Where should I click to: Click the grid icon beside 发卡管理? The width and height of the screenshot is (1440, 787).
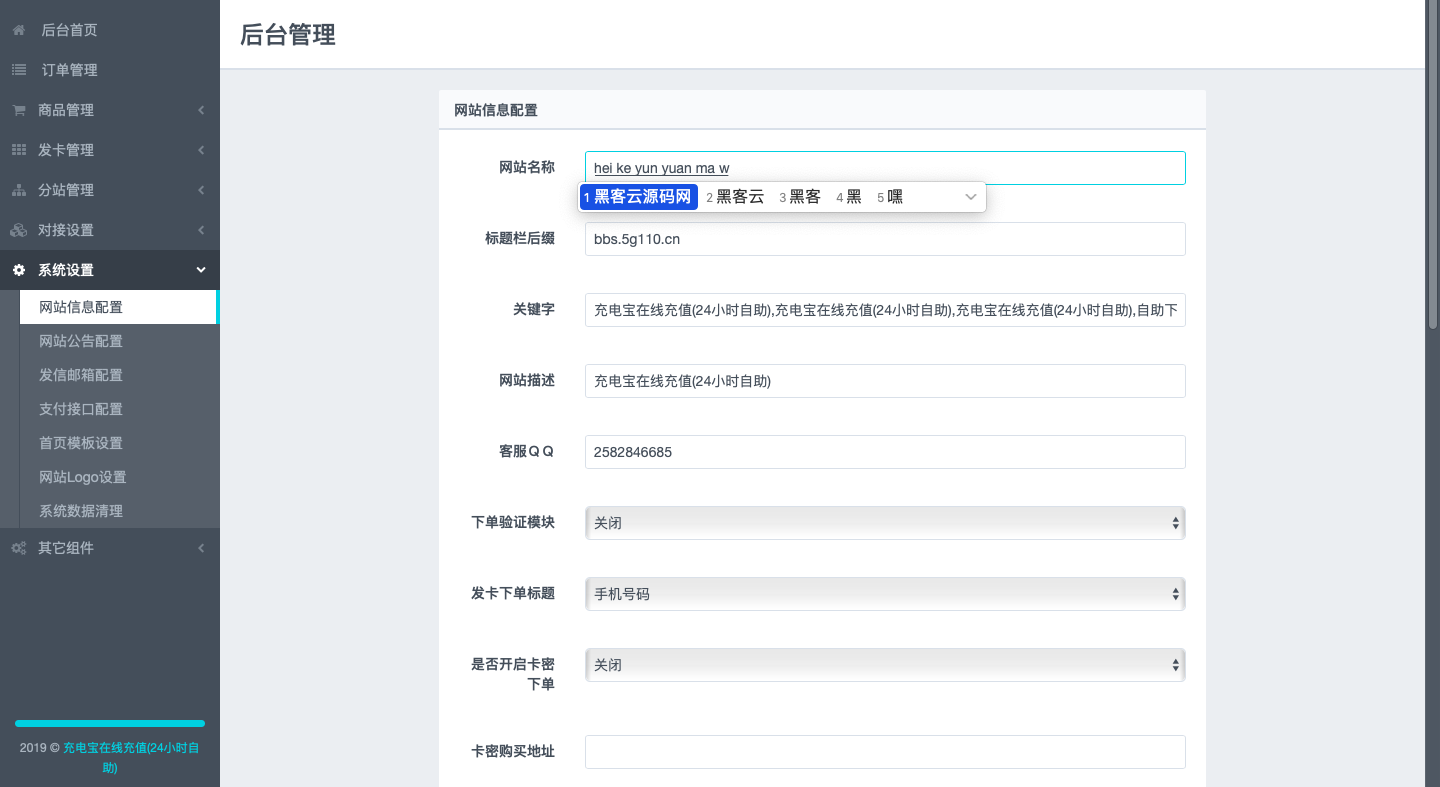[18, 150]
